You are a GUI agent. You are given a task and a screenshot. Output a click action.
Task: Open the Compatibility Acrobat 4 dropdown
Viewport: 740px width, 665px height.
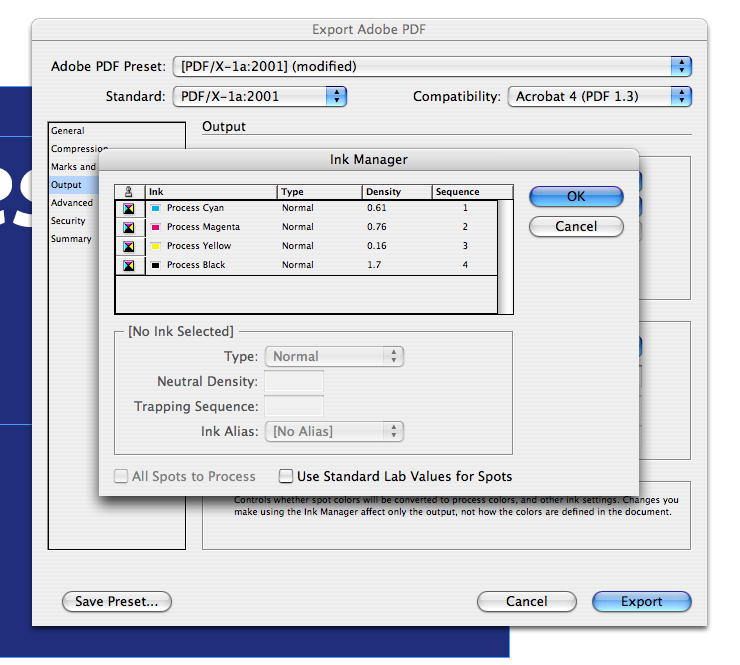coord(599,96)
